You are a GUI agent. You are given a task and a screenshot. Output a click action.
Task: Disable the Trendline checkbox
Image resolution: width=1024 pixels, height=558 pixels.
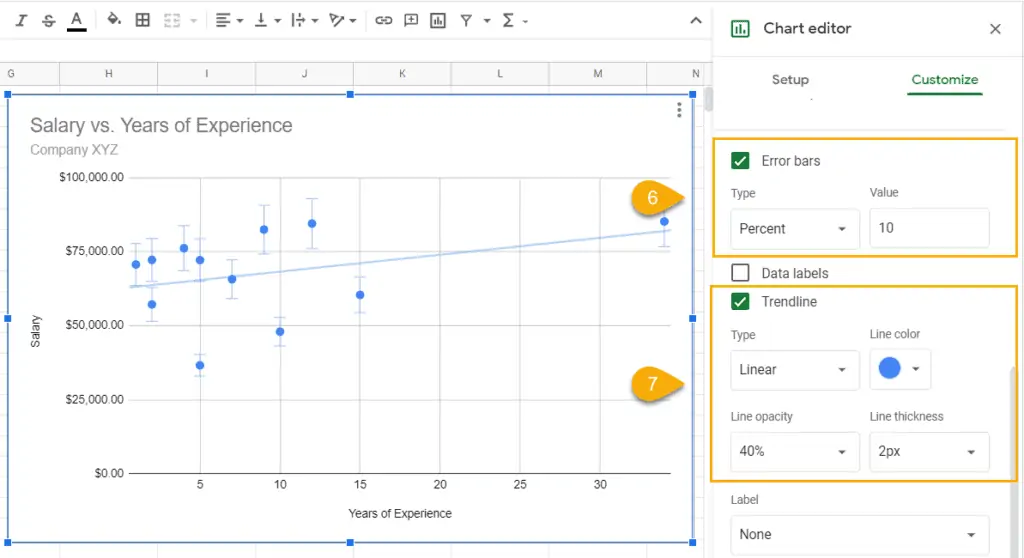click(741, 302)
